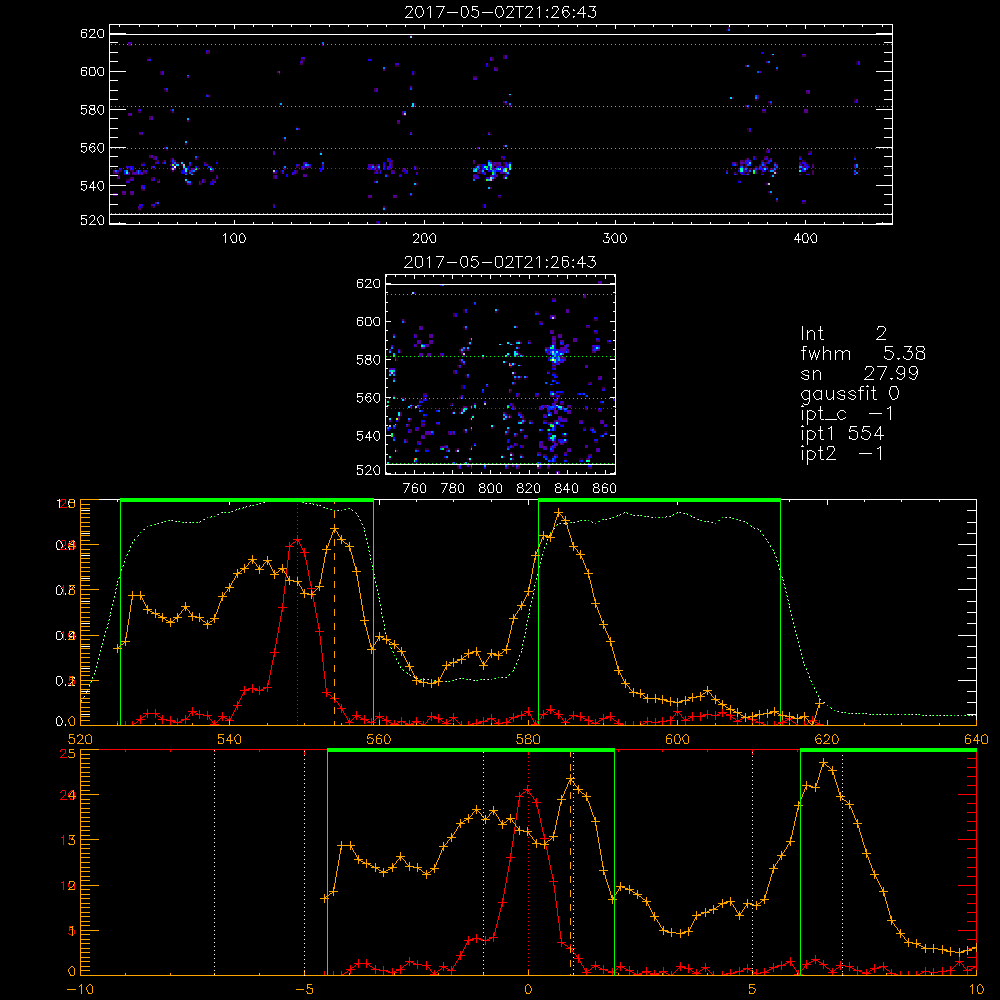
Task: Click the 560 x-axis label on the third plot
Action: coord(379,739)
